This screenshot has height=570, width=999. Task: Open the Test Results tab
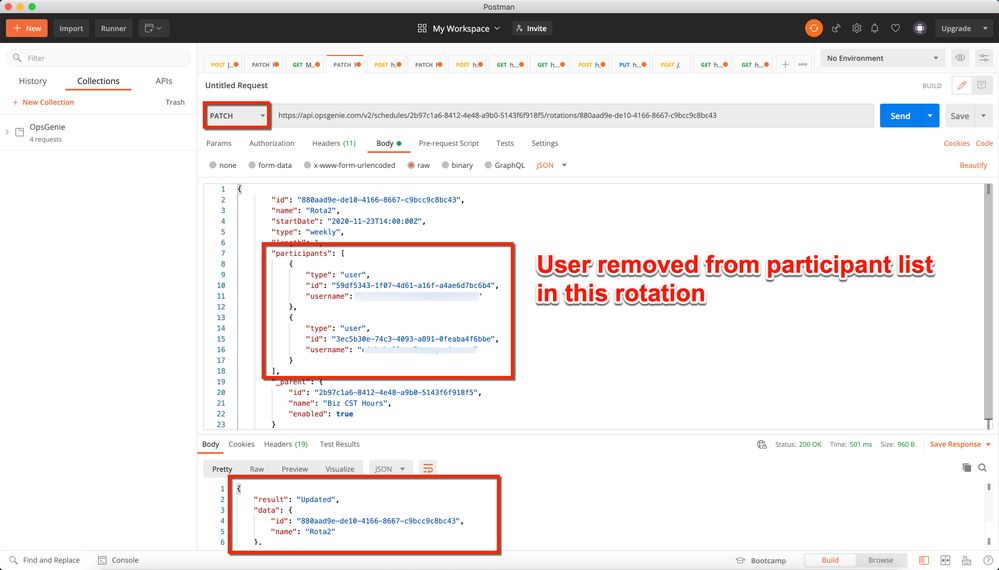340,445
